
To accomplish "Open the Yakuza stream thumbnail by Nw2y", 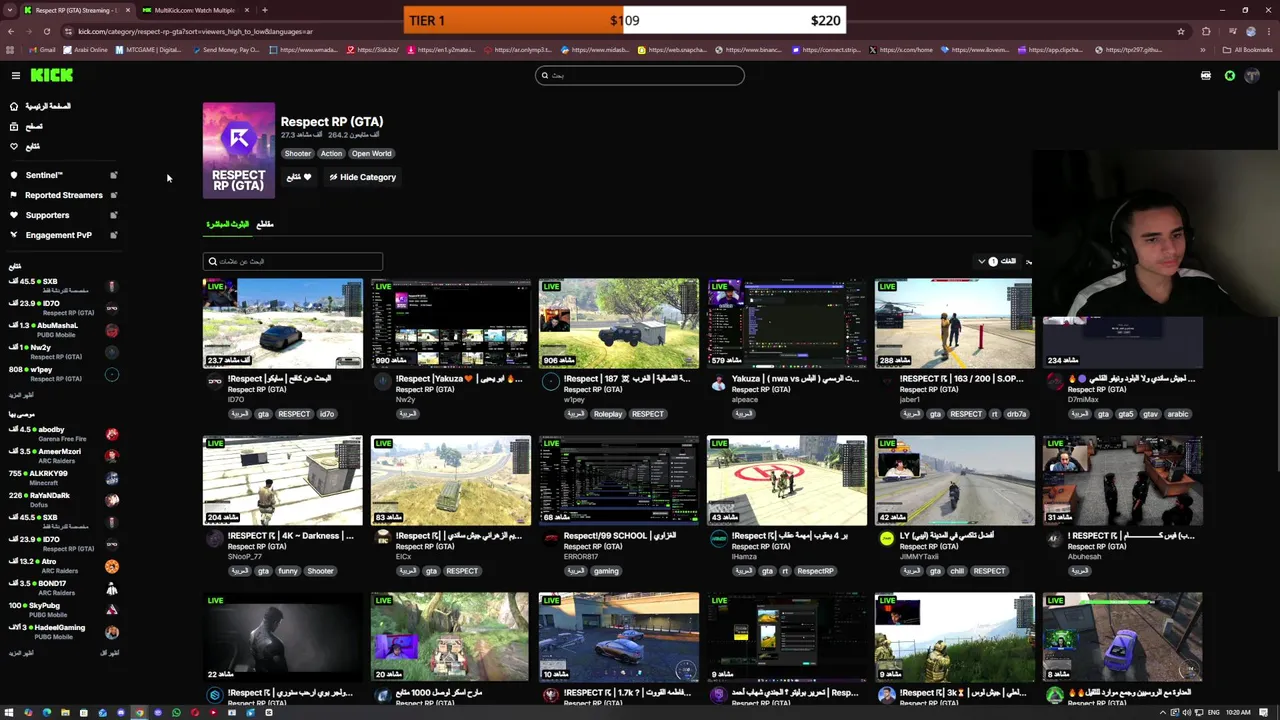I will tap(451, 324).
